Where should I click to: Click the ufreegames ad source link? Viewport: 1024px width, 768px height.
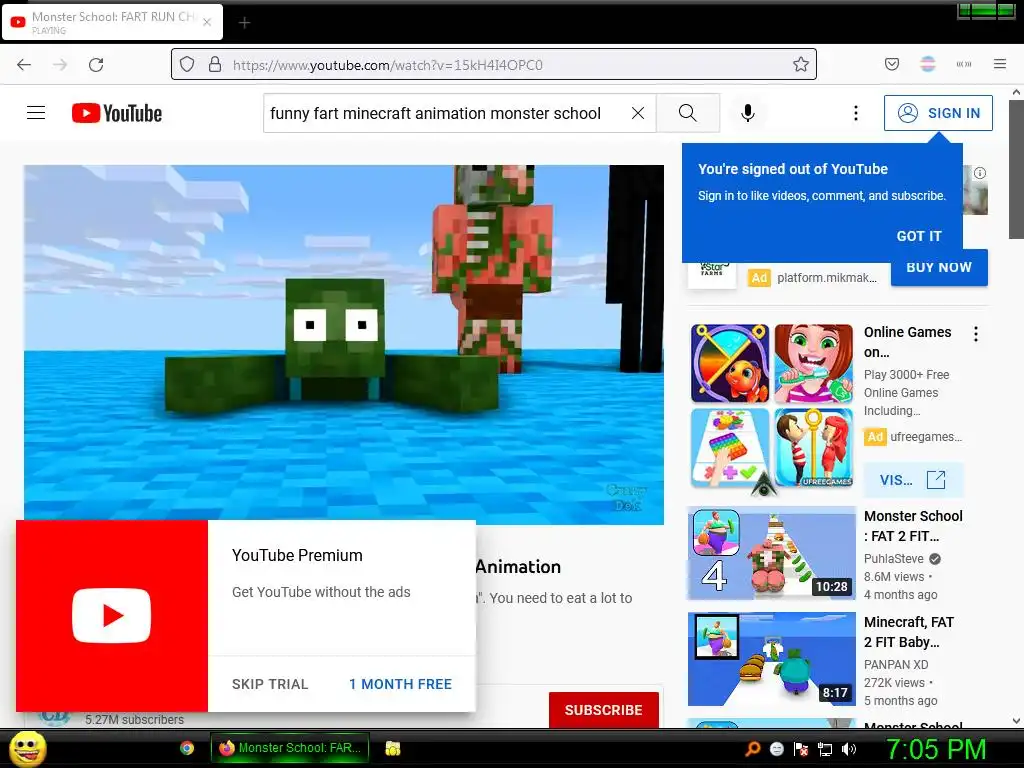point(926,436)
